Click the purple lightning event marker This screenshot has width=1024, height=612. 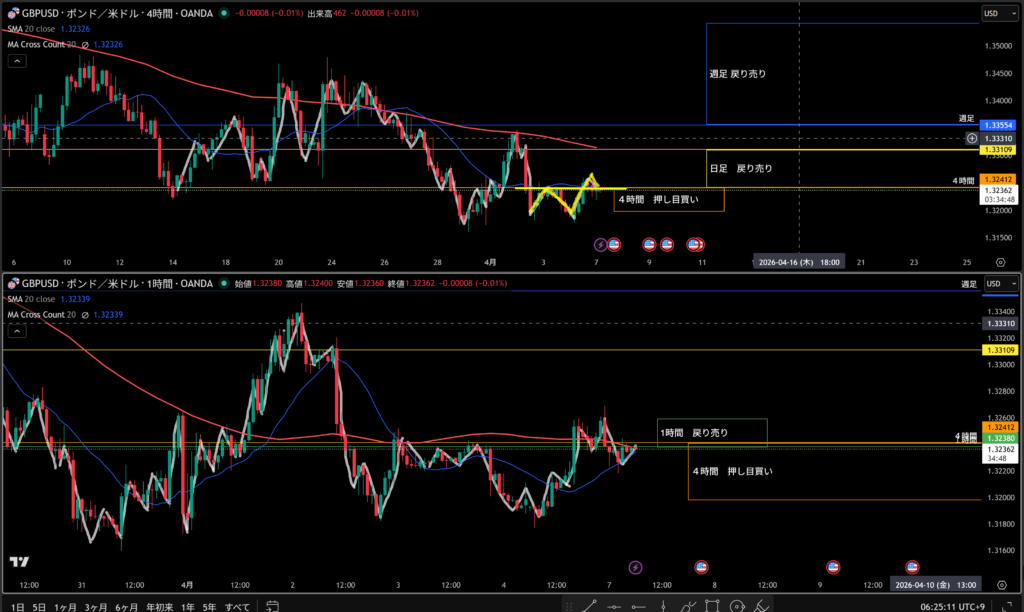tap(600, 243)
